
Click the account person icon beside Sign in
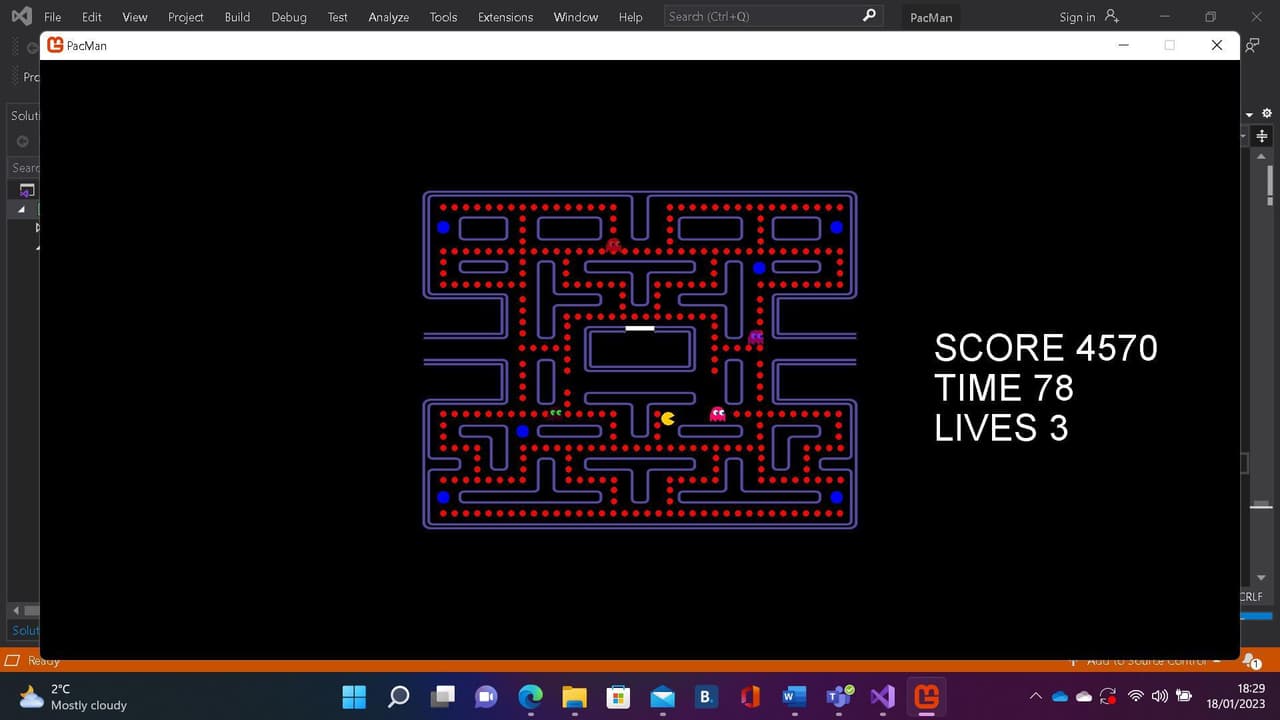pos(1111,16)
